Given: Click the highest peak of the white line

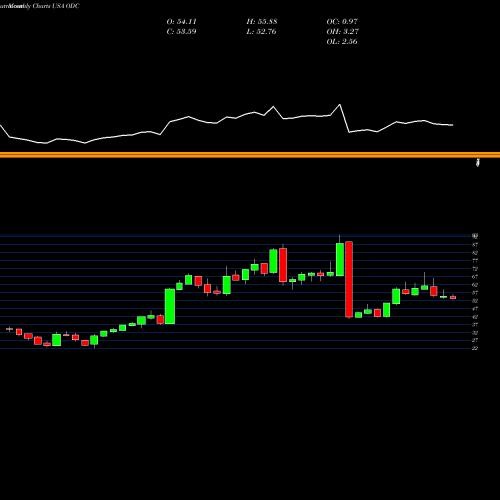Looking at the screenshot, I should pos(340,105).
